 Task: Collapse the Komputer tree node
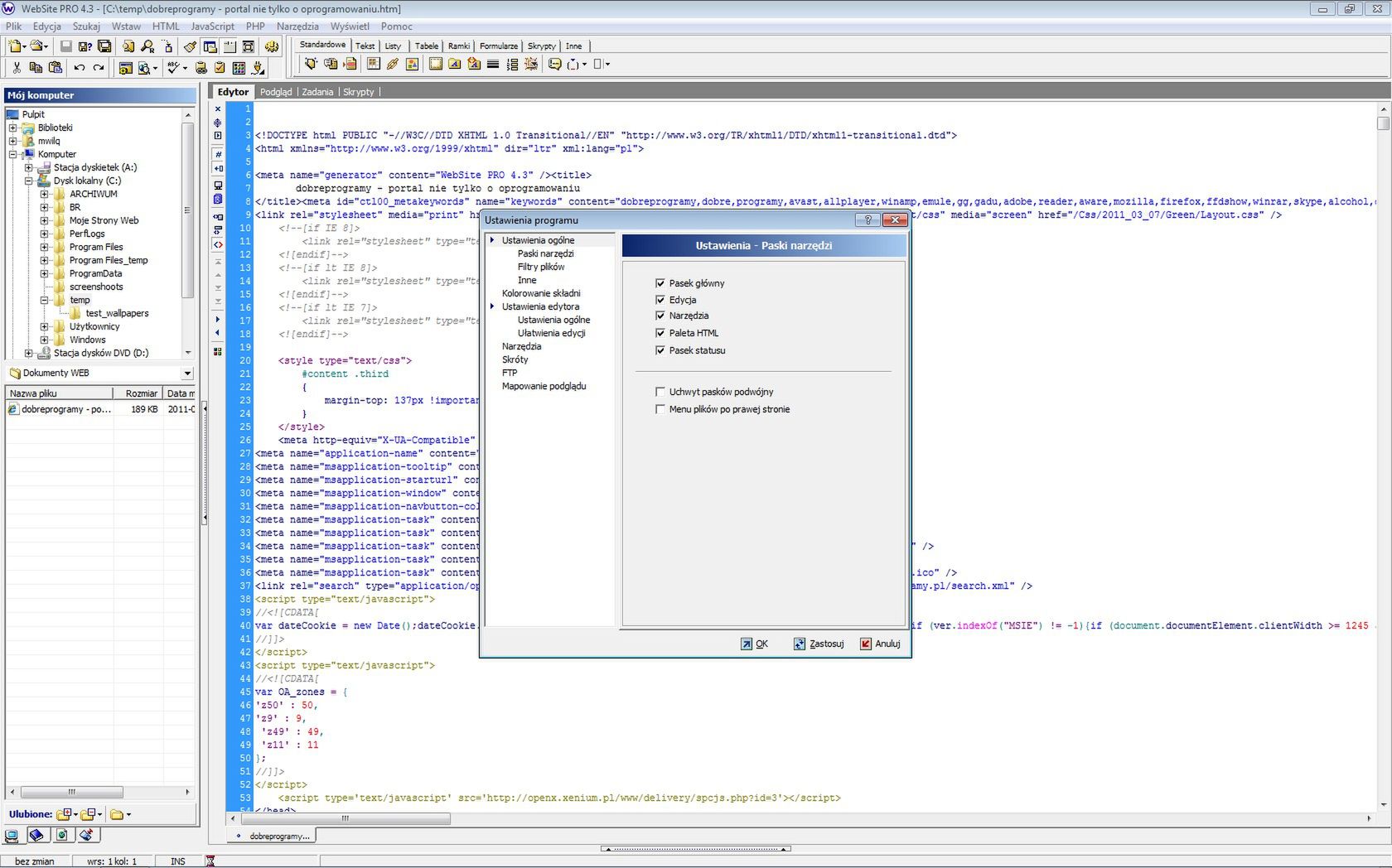(12, 154)
